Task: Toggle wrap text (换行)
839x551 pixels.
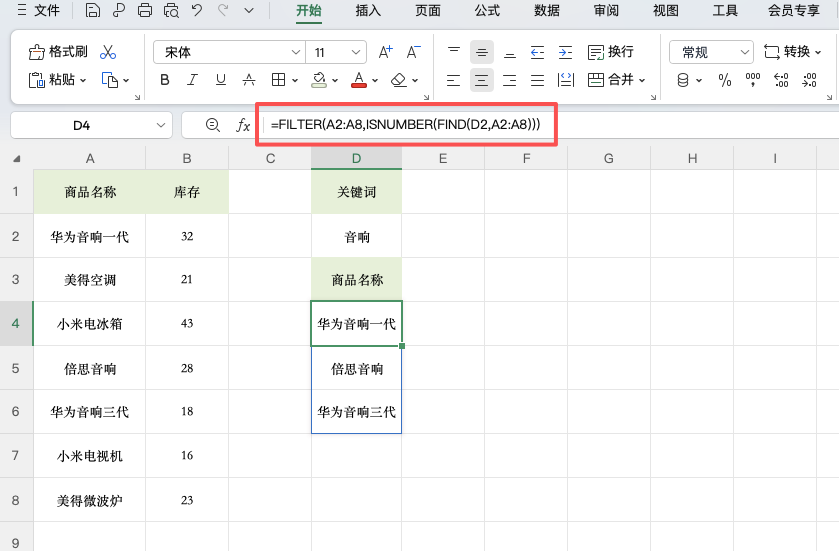Action: (611, 52)
